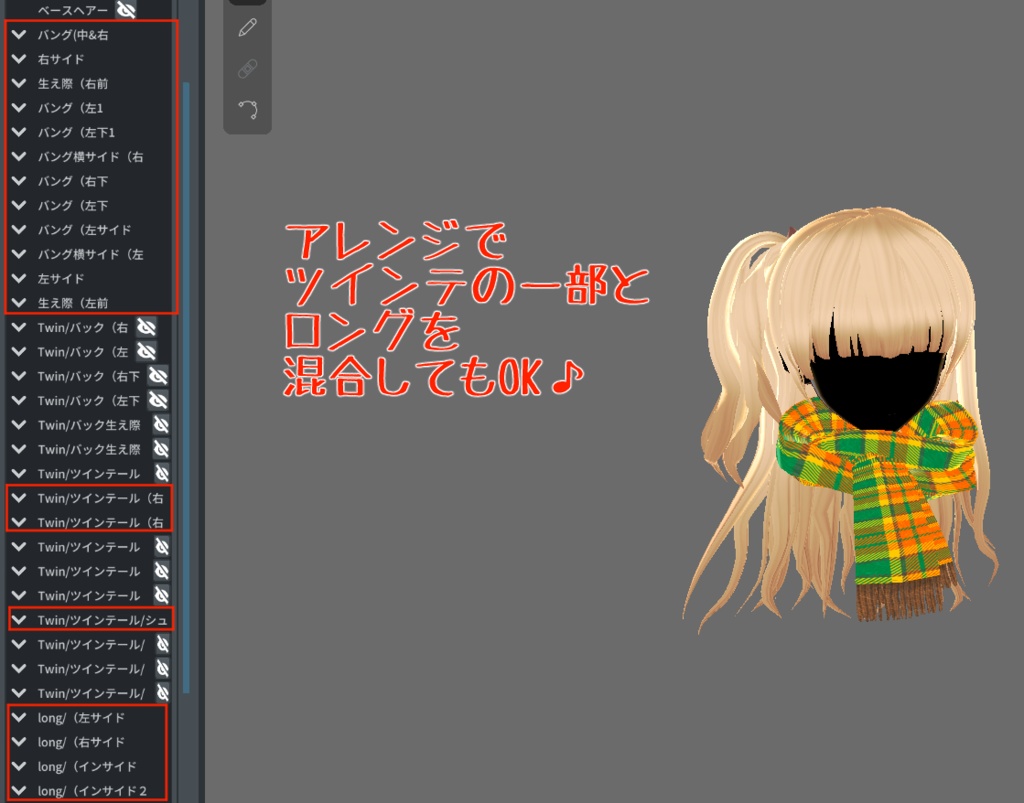Expand chevron beside 'バング（右下'
The width and height of the screenshot is (1024, 803).
19,181
